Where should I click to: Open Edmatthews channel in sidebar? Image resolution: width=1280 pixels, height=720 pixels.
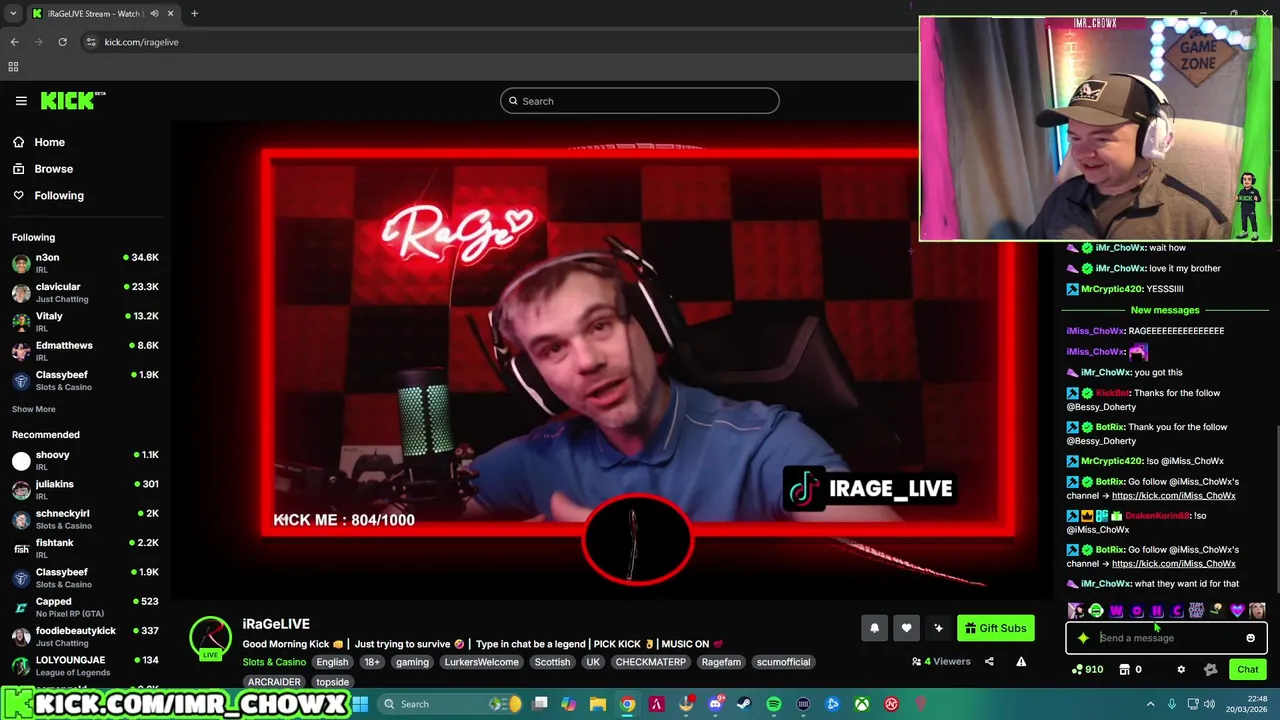click(x=85, y=350)
